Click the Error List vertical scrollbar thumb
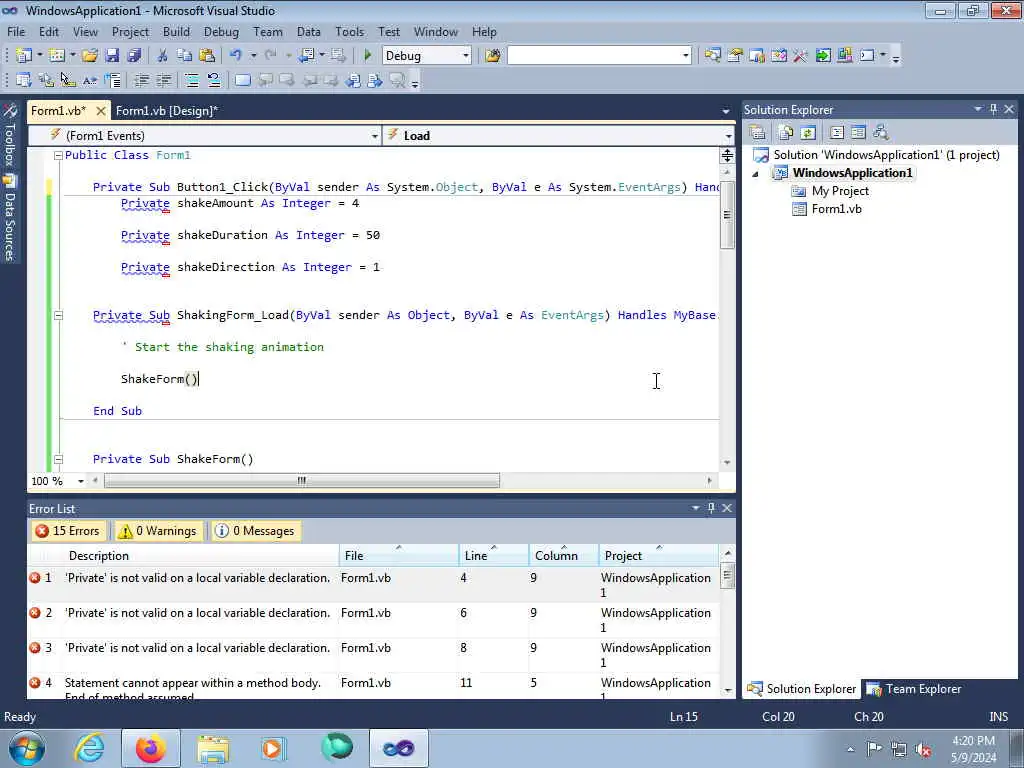The image size is (1024, 768). point(728,577)
